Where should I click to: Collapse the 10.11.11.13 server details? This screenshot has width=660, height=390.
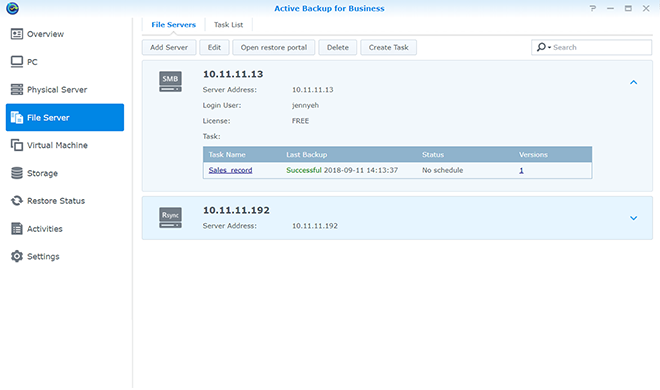(633, 82)
